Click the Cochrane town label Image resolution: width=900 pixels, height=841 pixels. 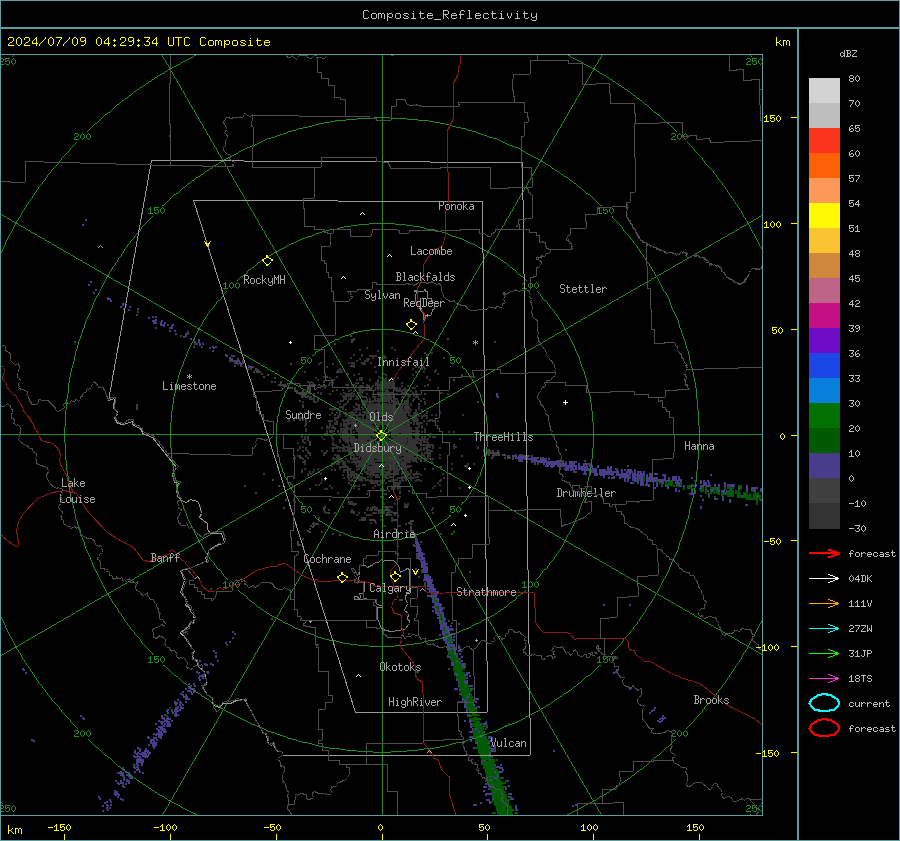[327, 559]
